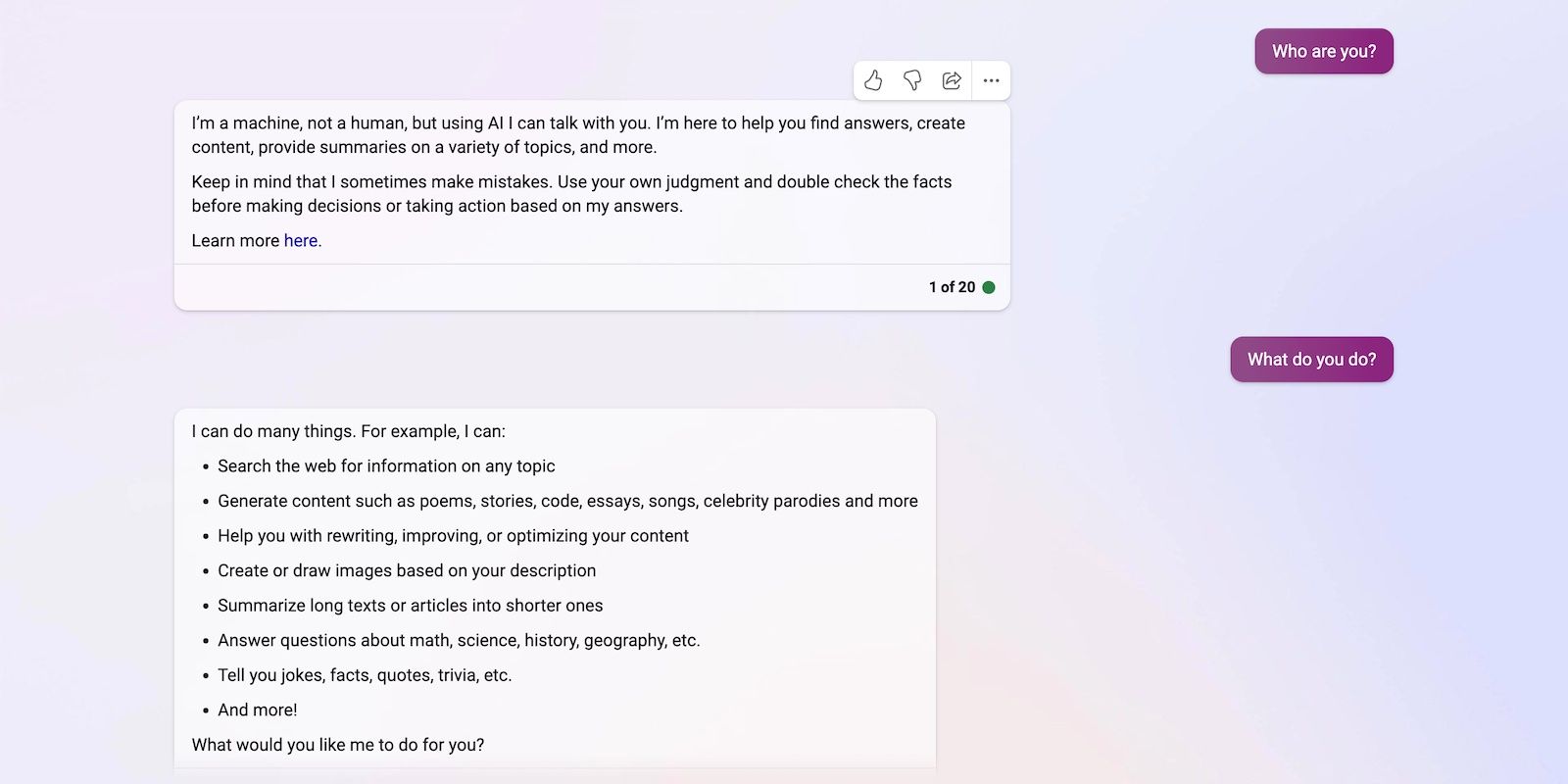
Task: Click the "Search the web for information" bullet
Action: pos(386,466)
